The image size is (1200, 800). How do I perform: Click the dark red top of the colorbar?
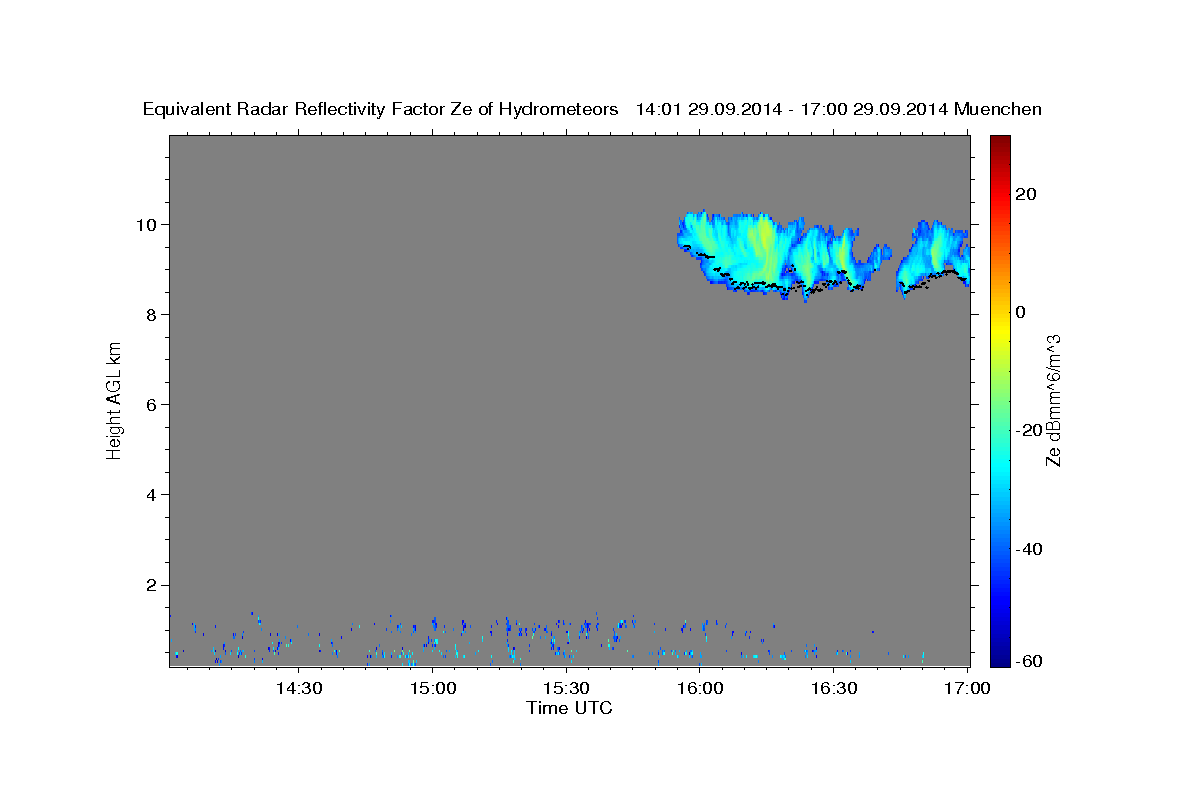pos(1000,145)
